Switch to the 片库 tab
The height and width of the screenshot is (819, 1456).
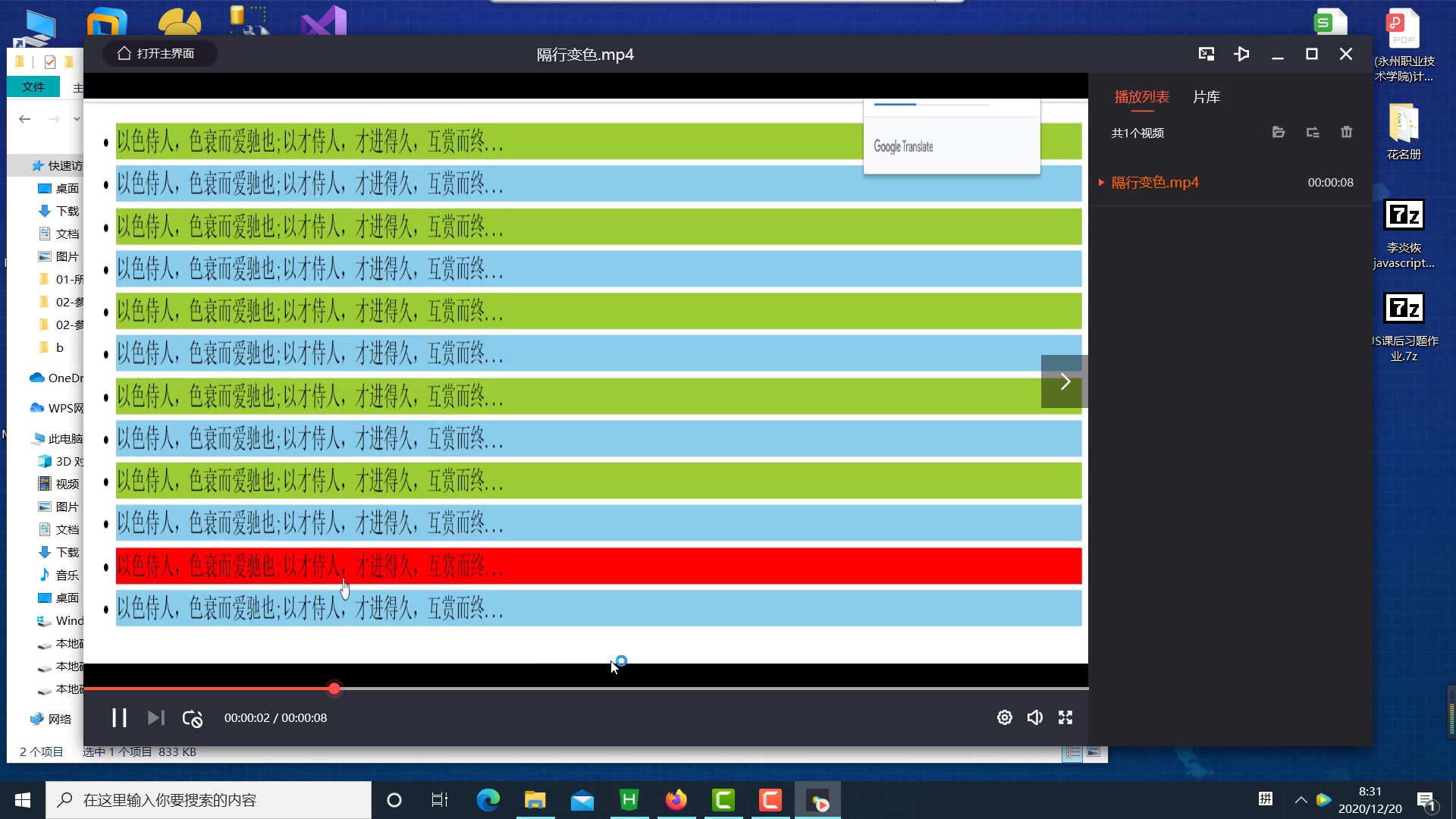1206,97
